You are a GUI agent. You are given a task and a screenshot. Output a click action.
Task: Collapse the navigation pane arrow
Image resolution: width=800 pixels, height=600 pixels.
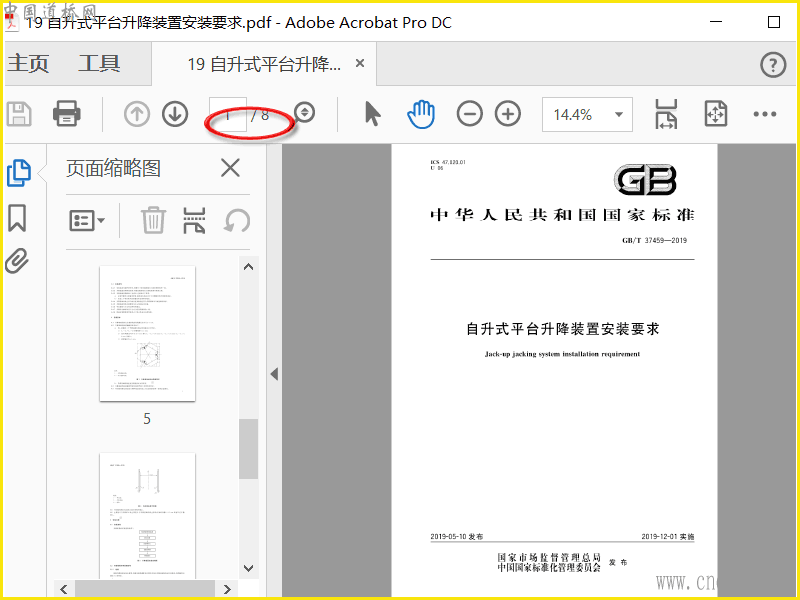(274, 374)
